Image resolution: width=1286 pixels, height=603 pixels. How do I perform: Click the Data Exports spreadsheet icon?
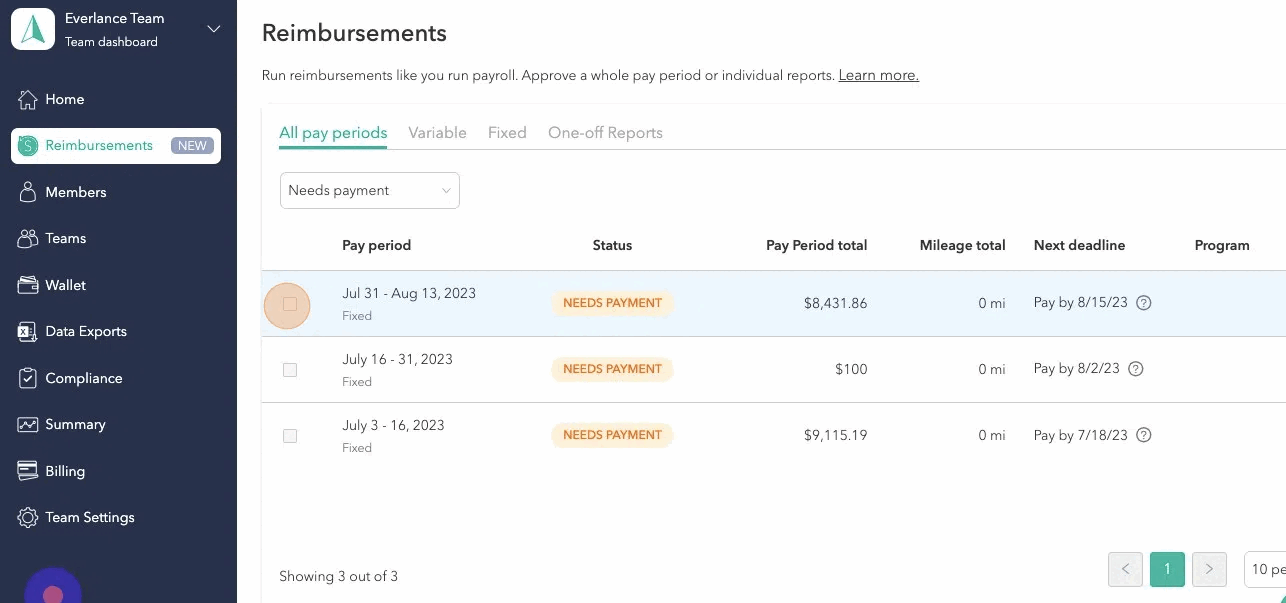tap(28, 331)
